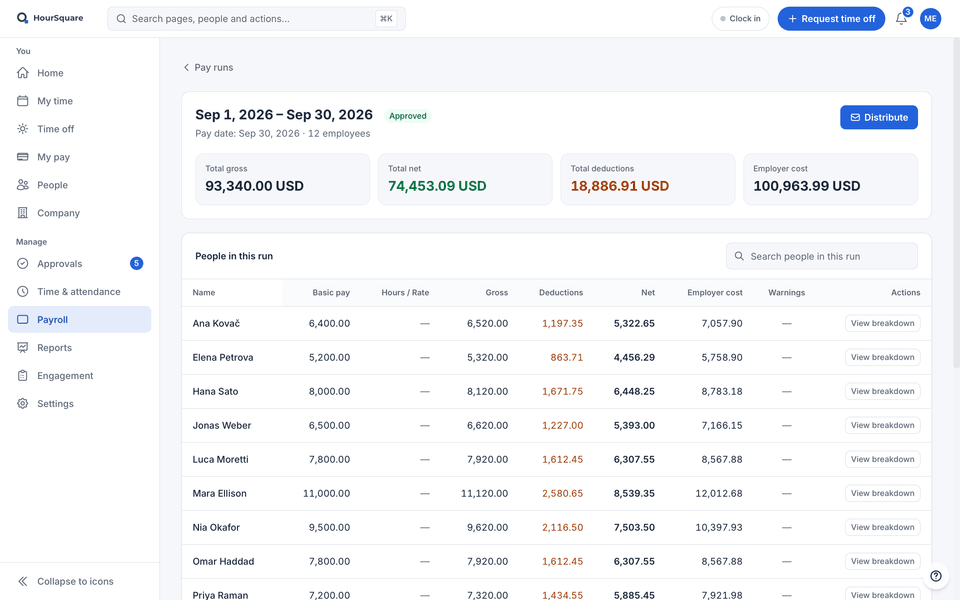Click the My pay card icon
This screenshot has height=600, width=960.
pos(23,157)
